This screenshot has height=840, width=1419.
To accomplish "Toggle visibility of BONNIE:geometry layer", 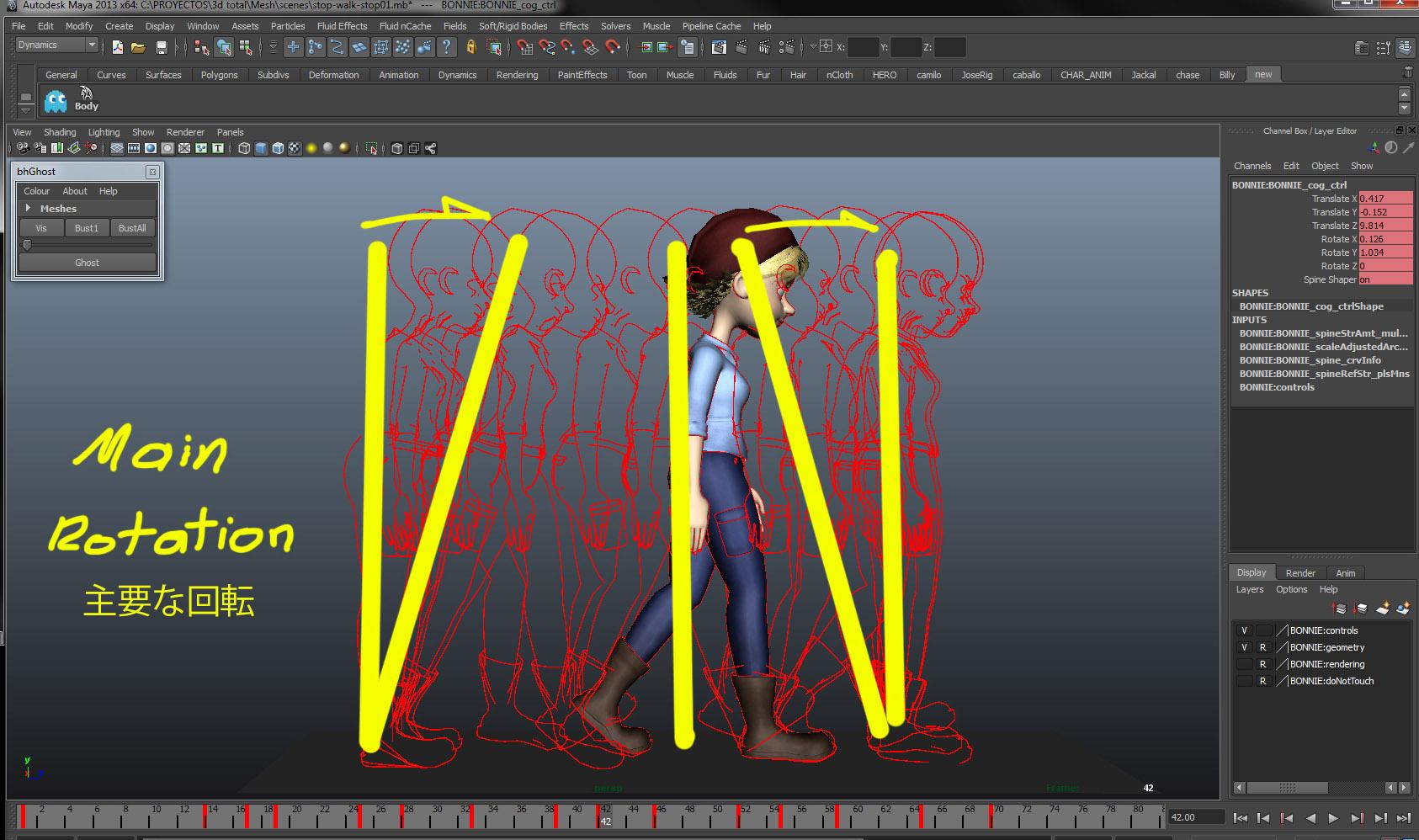I will pyautogui.click(x=1244, y=647).
